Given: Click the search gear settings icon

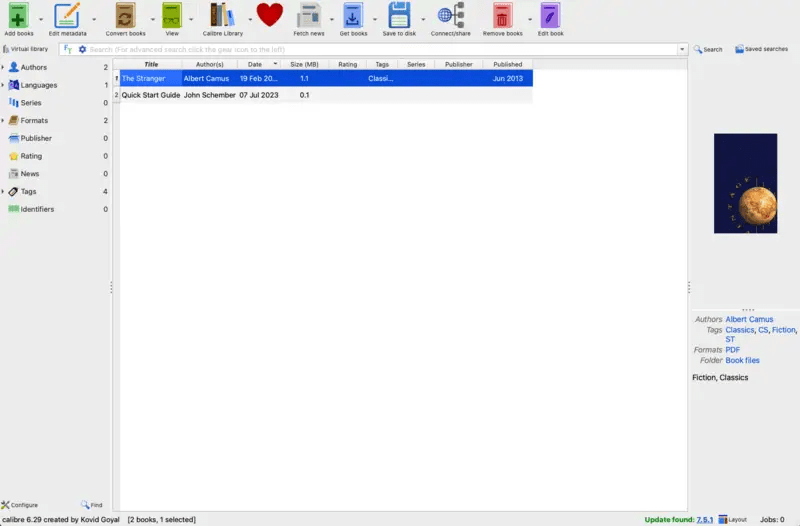Looking at the screenshot, I should 82,49.
